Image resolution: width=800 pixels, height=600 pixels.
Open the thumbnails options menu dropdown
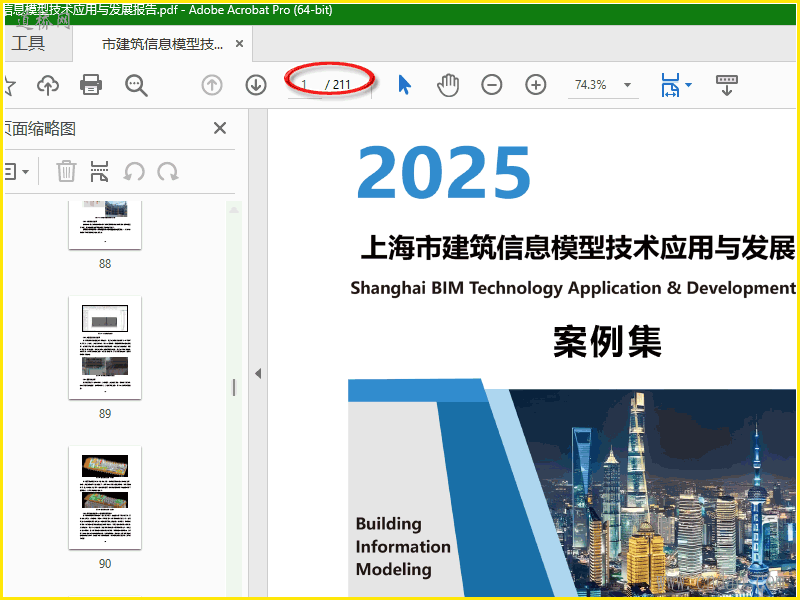click(x=16, y=171)
